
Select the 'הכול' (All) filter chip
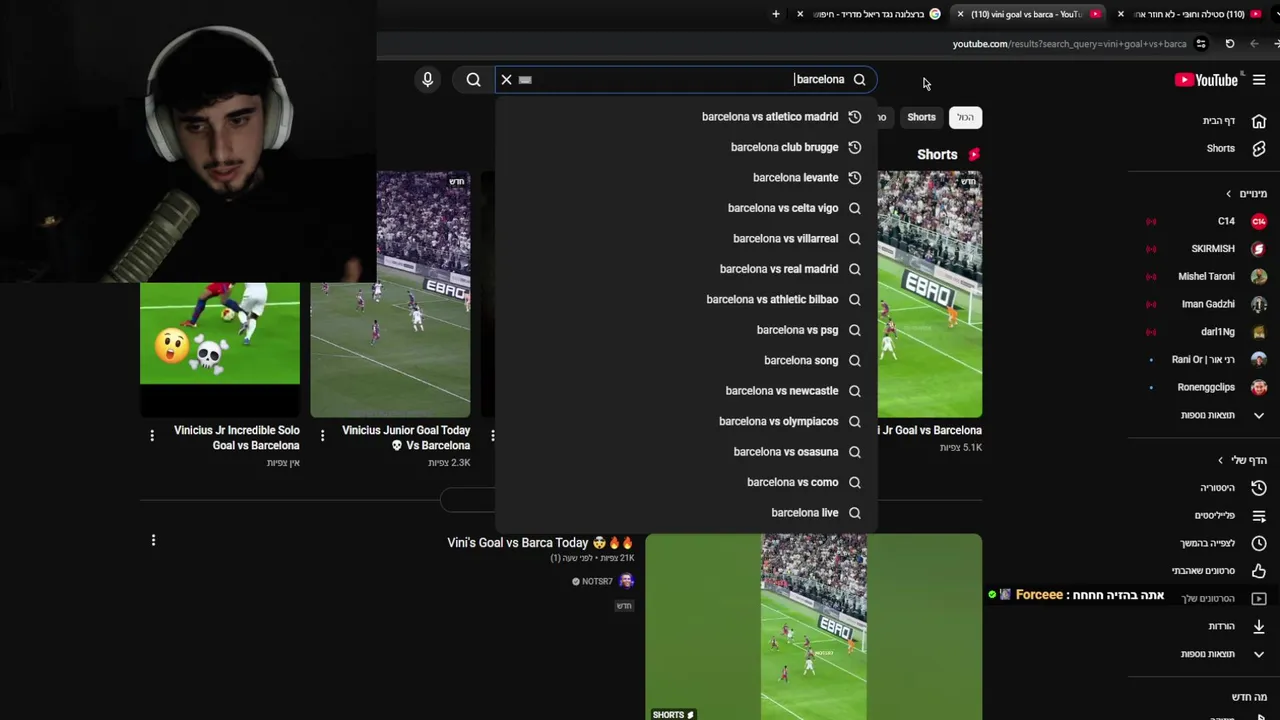tap(965, 117)
